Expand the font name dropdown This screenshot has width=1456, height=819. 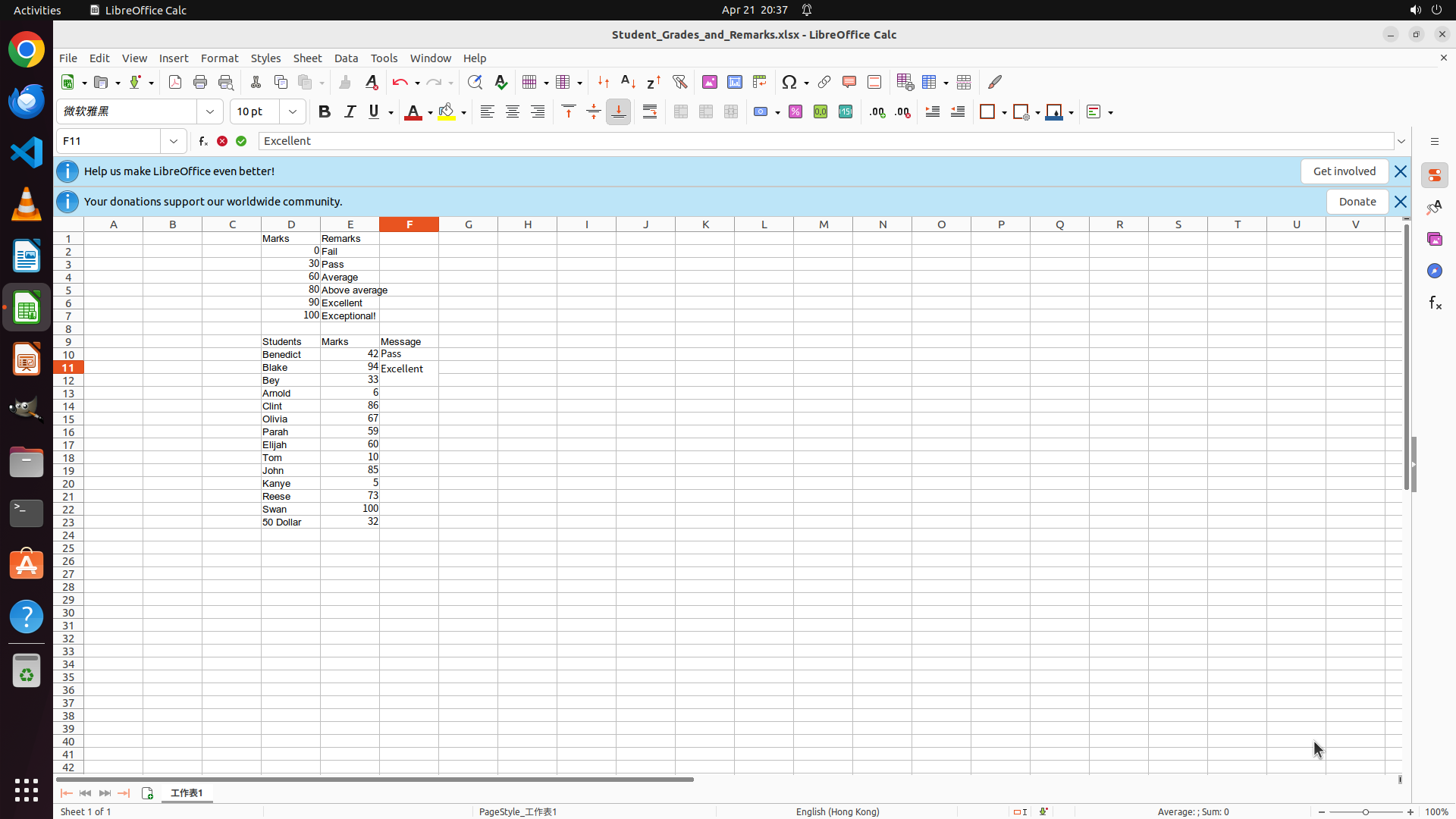pos(210,112)
